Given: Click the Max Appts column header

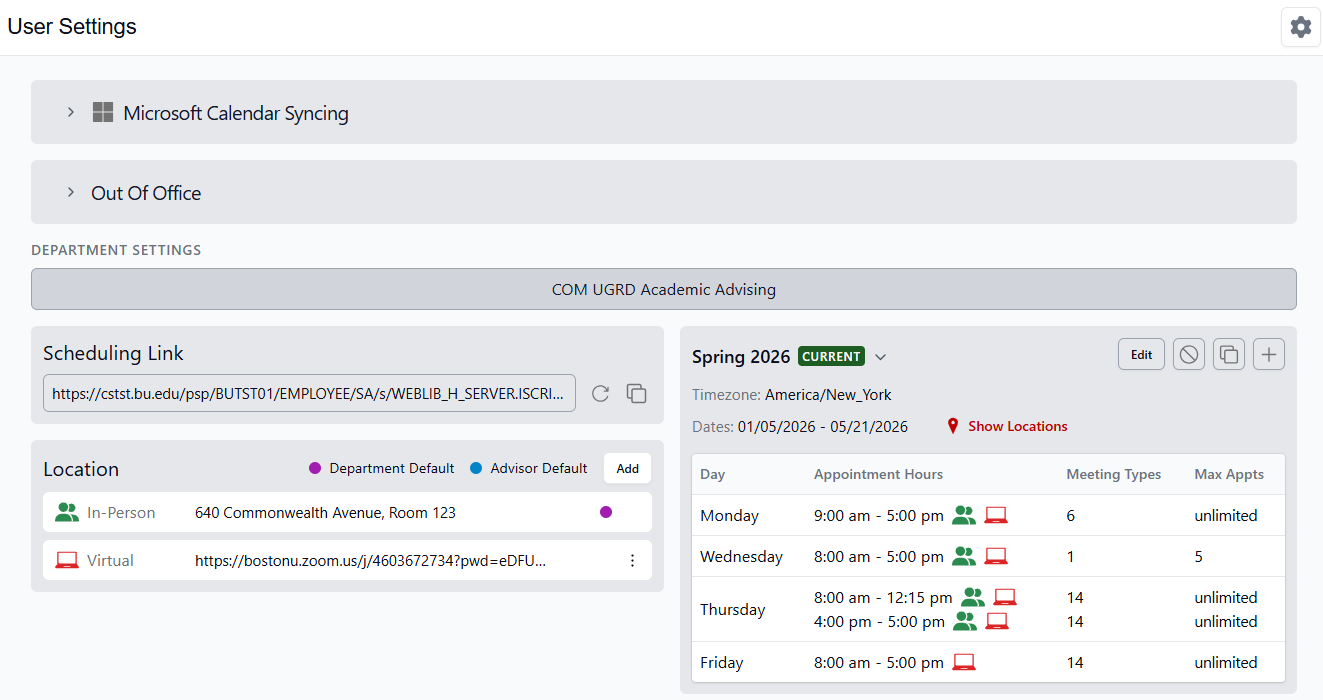Looking at the screenshot, I should coord(1229,474).
